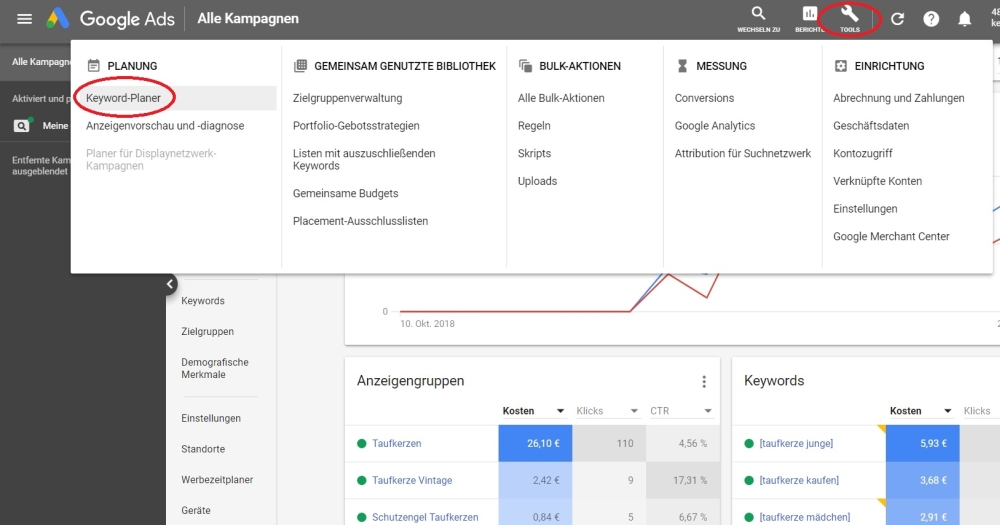Click the 26,10 € cost cell
This screenshot has width=1000, height=525.
(x=535, y=443)
